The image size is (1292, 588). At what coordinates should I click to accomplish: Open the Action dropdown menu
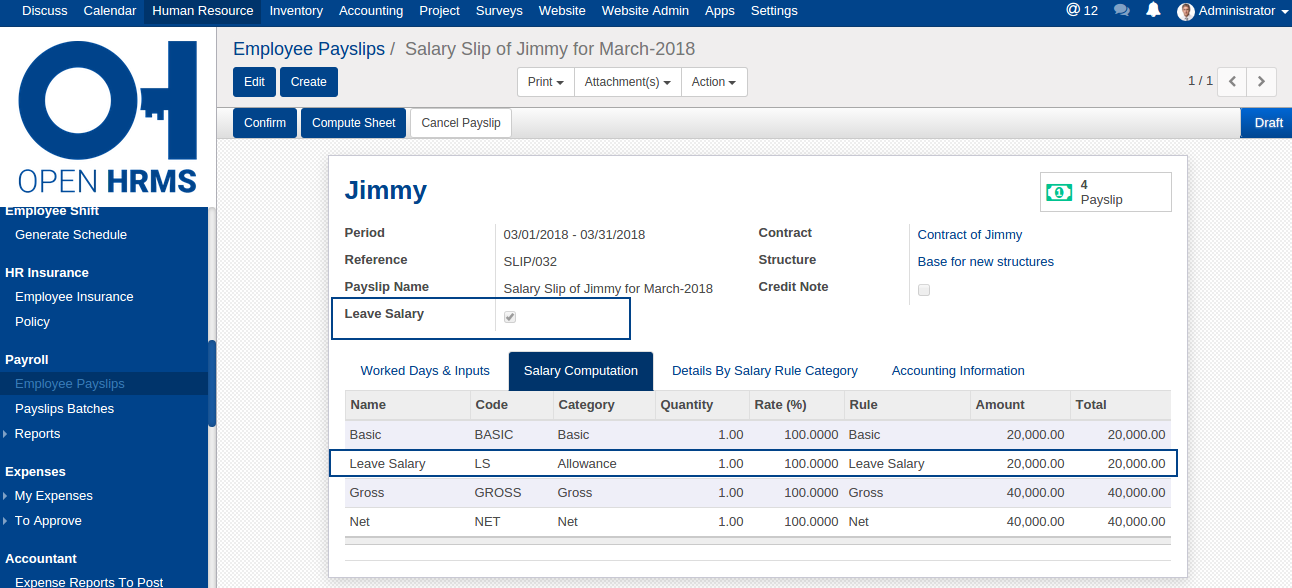point(713,82)
